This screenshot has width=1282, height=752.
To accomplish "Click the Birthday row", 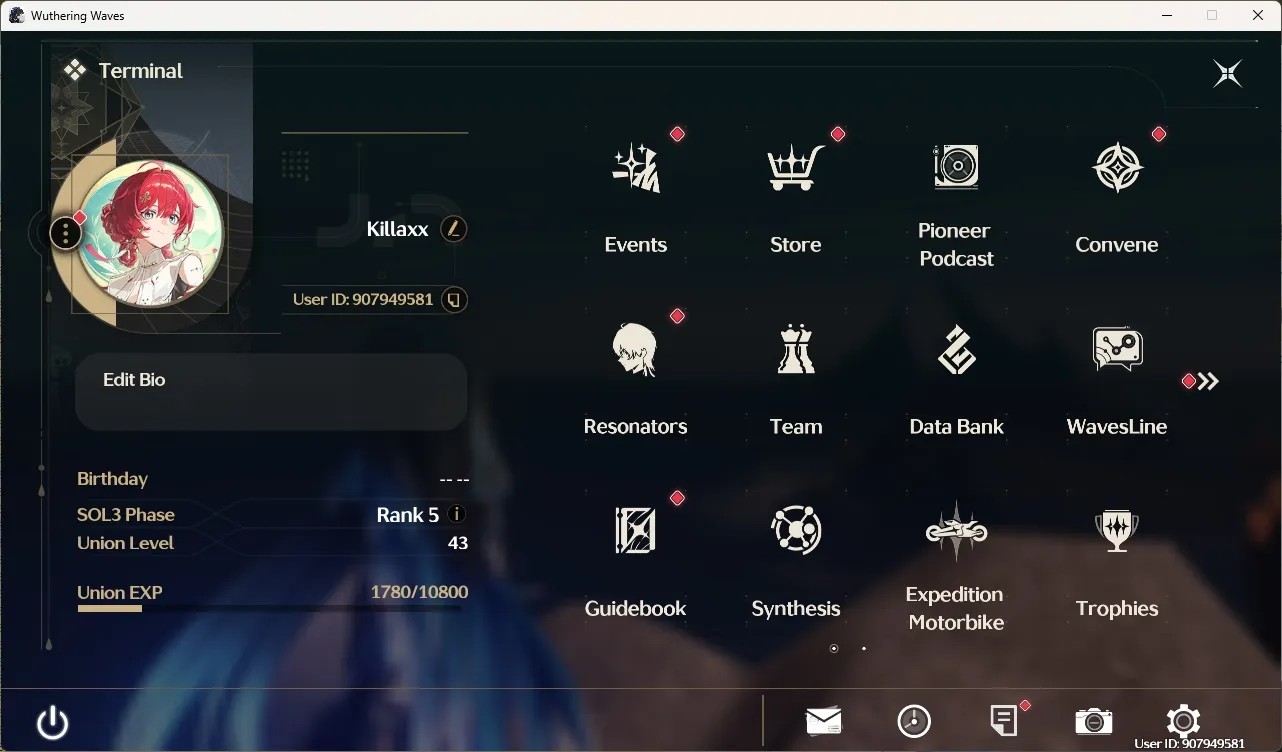I will pos(273,479).
